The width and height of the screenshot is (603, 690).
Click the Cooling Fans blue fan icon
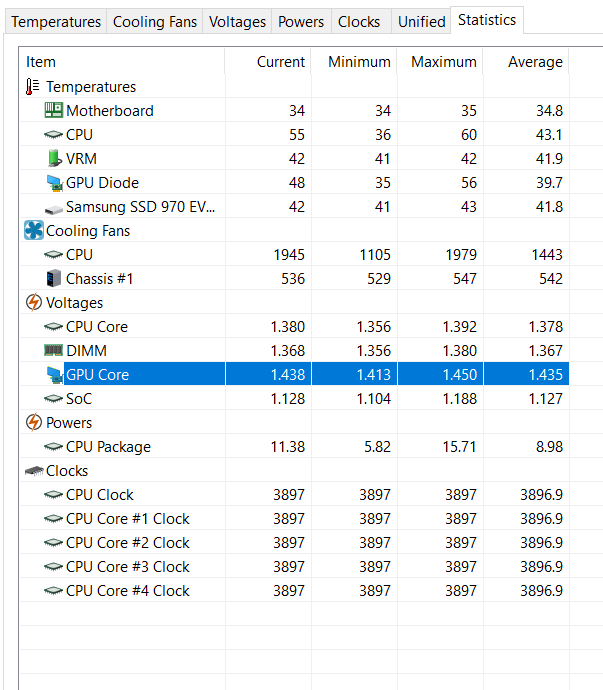coord(33,231)
